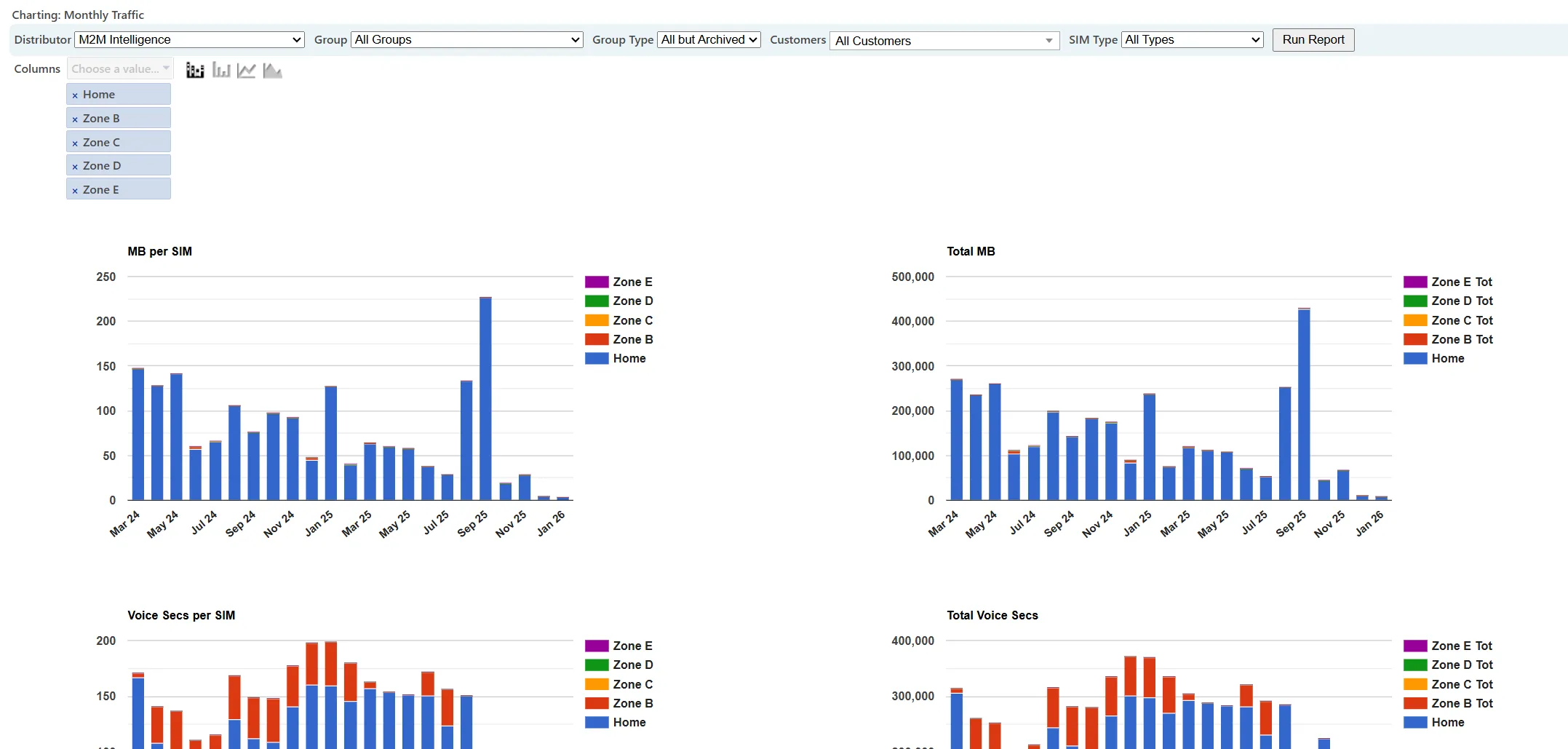Screen dimensions: 1568x749
Task: Click the SIM Type label
Action: [x=1093, y=39]
